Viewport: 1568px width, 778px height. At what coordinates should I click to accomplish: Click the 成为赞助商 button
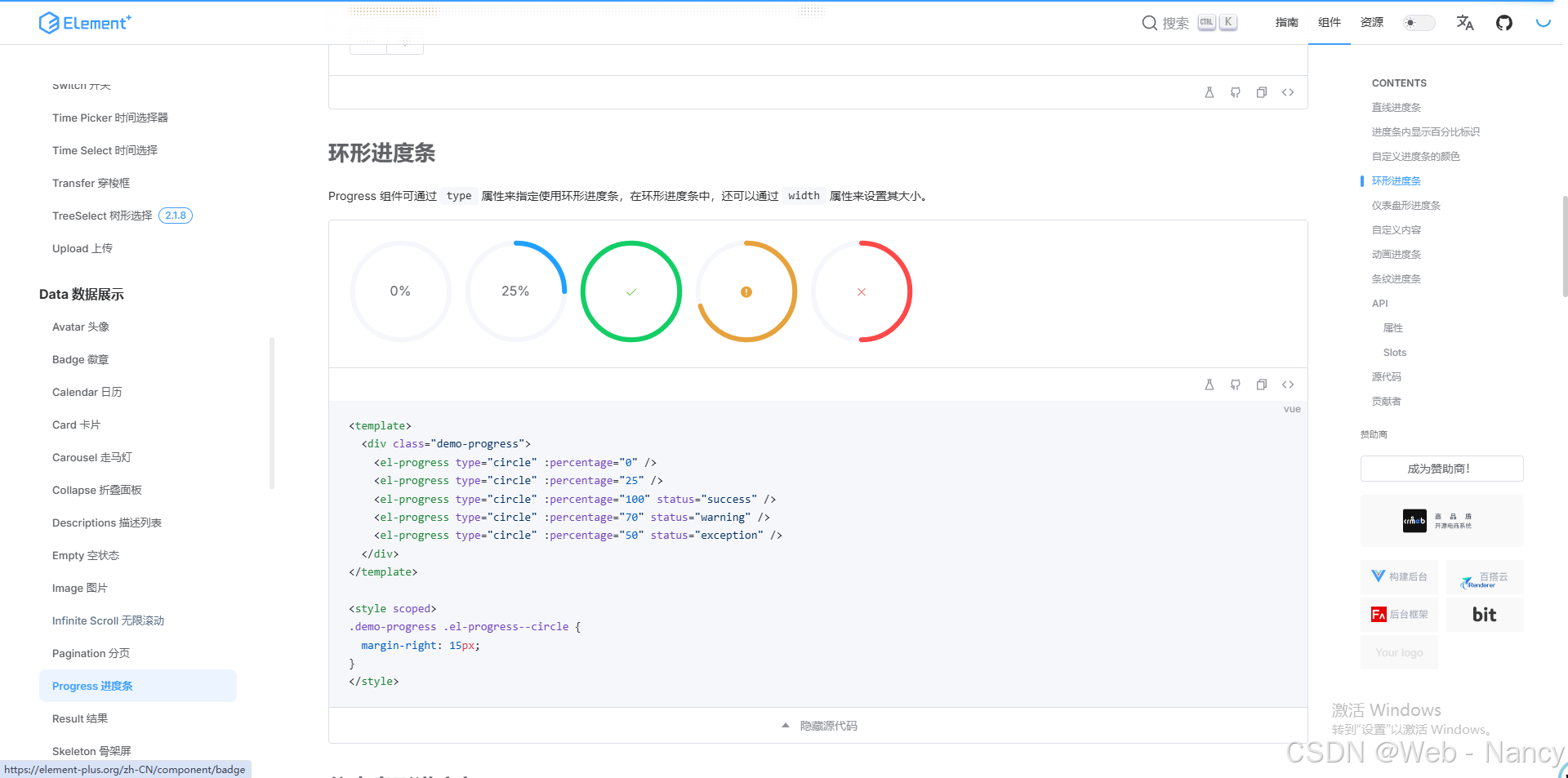(x=1441, y=469)
